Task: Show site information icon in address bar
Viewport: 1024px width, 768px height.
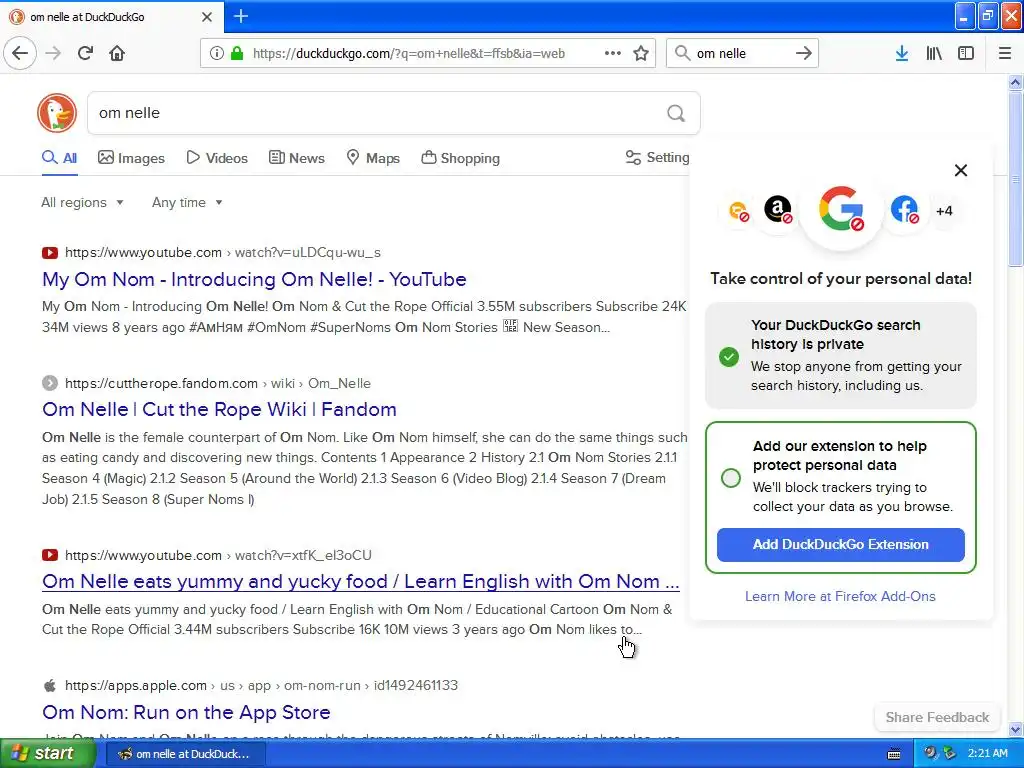Action: point(216,53)
